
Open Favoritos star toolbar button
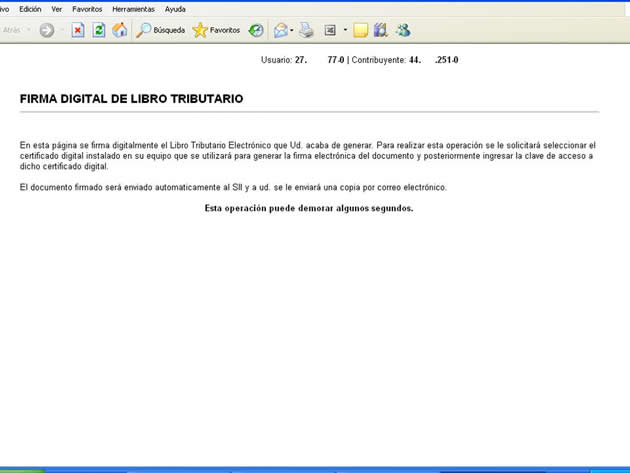216,30
